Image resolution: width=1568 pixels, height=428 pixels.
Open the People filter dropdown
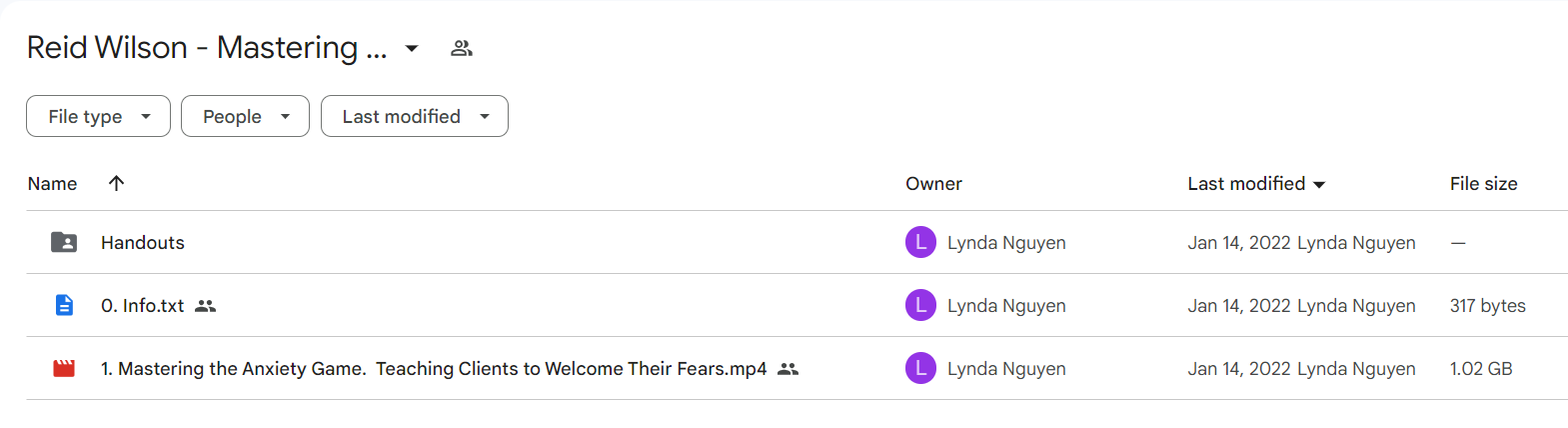click(x=245, y=116)
